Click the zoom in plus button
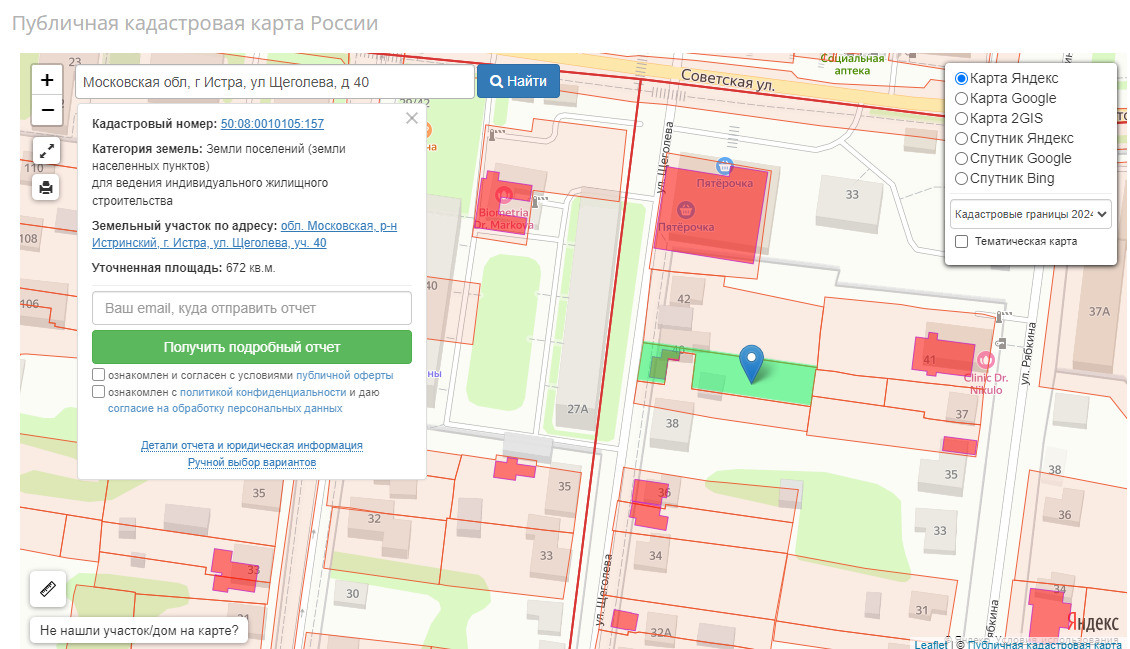Viewport: 1130px width, 649px height. 47,81
